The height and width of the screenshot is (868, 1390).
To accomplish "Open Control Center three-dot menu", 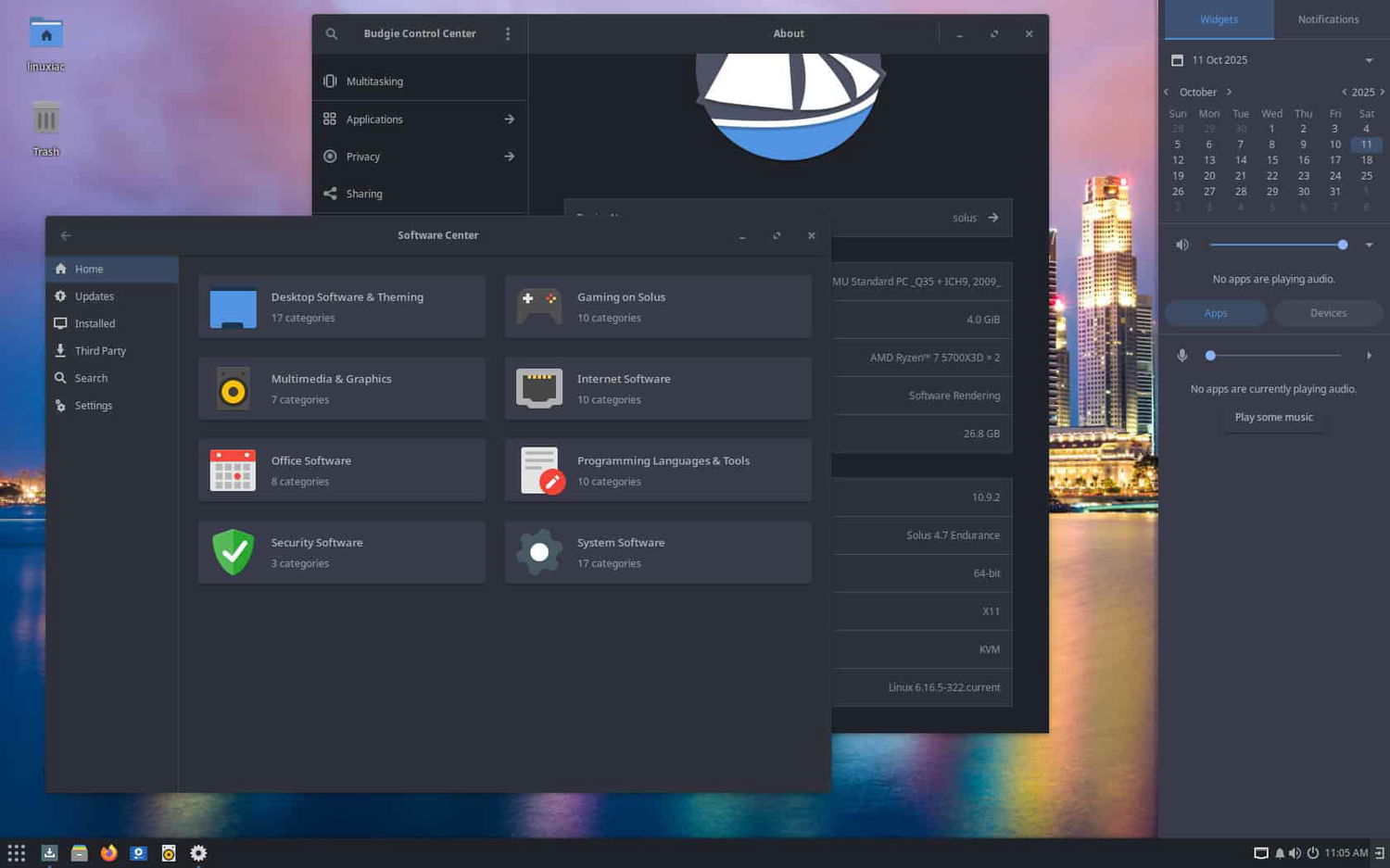I will (x=508, y=33).
